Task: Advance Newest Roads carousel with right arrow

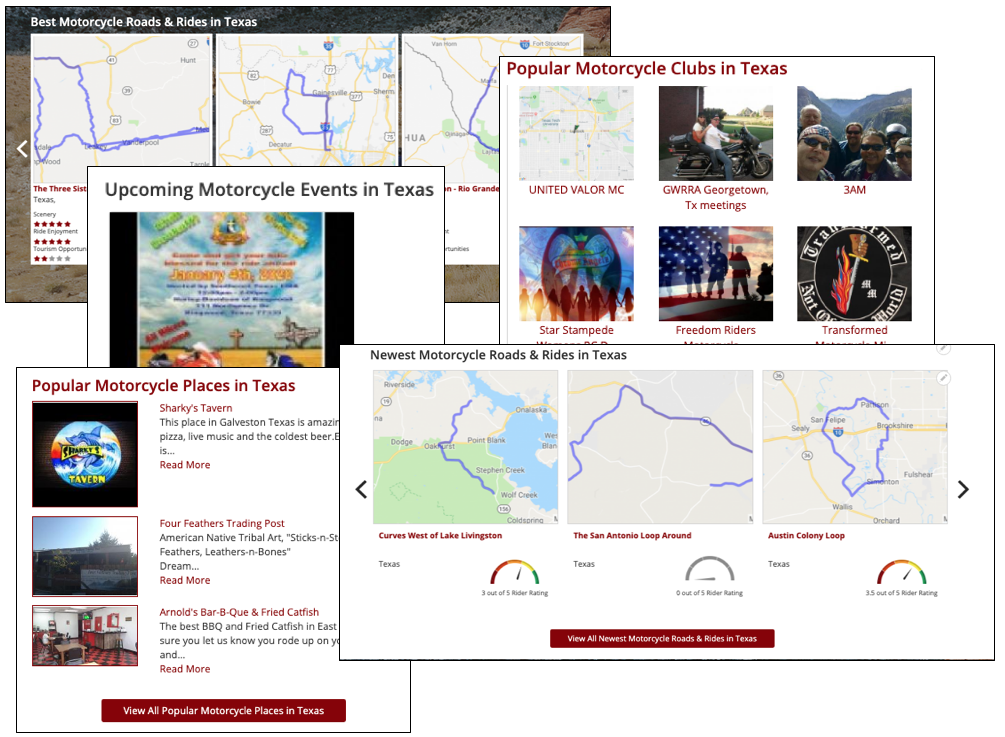Action: tap(963, 489)
